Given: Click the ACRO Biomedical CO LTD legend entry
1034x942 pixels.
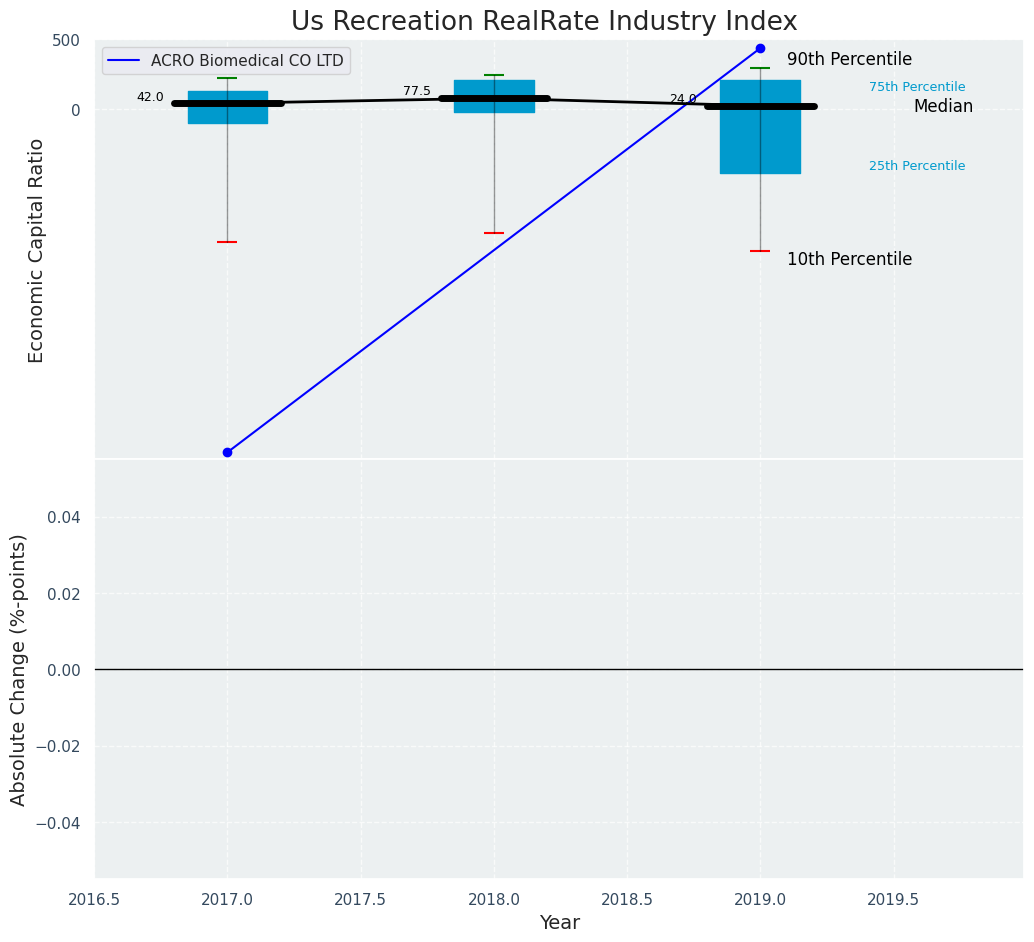Looking at the screenshot, I should click(x=246, y=61).
